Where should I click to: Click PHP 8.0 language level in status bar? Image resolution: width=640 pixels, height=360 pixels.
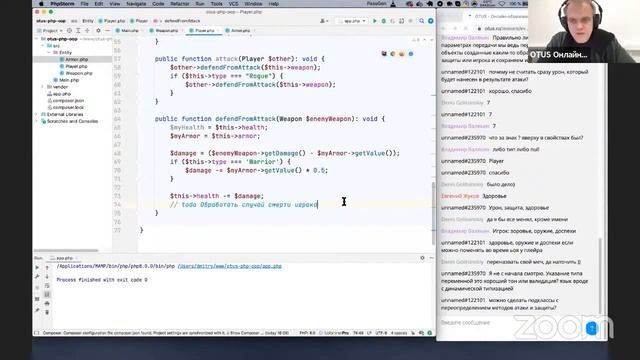pyautogui.click(x=307, y=333)
